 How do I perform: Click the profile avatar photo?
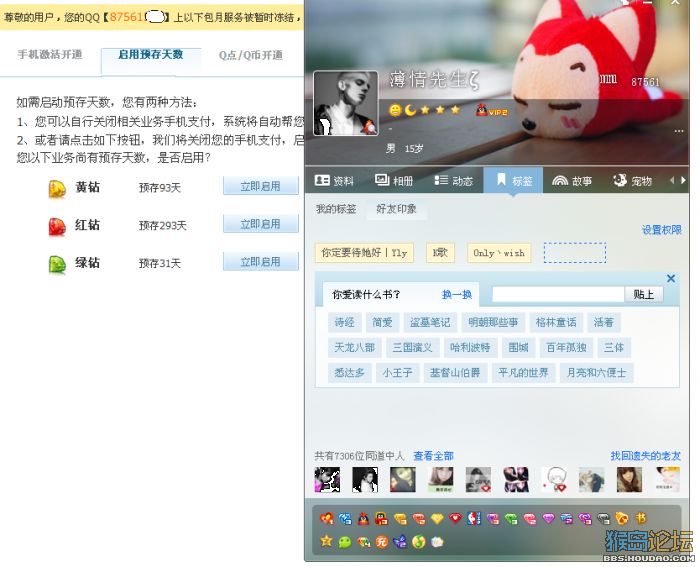click(x=346, y=103)
